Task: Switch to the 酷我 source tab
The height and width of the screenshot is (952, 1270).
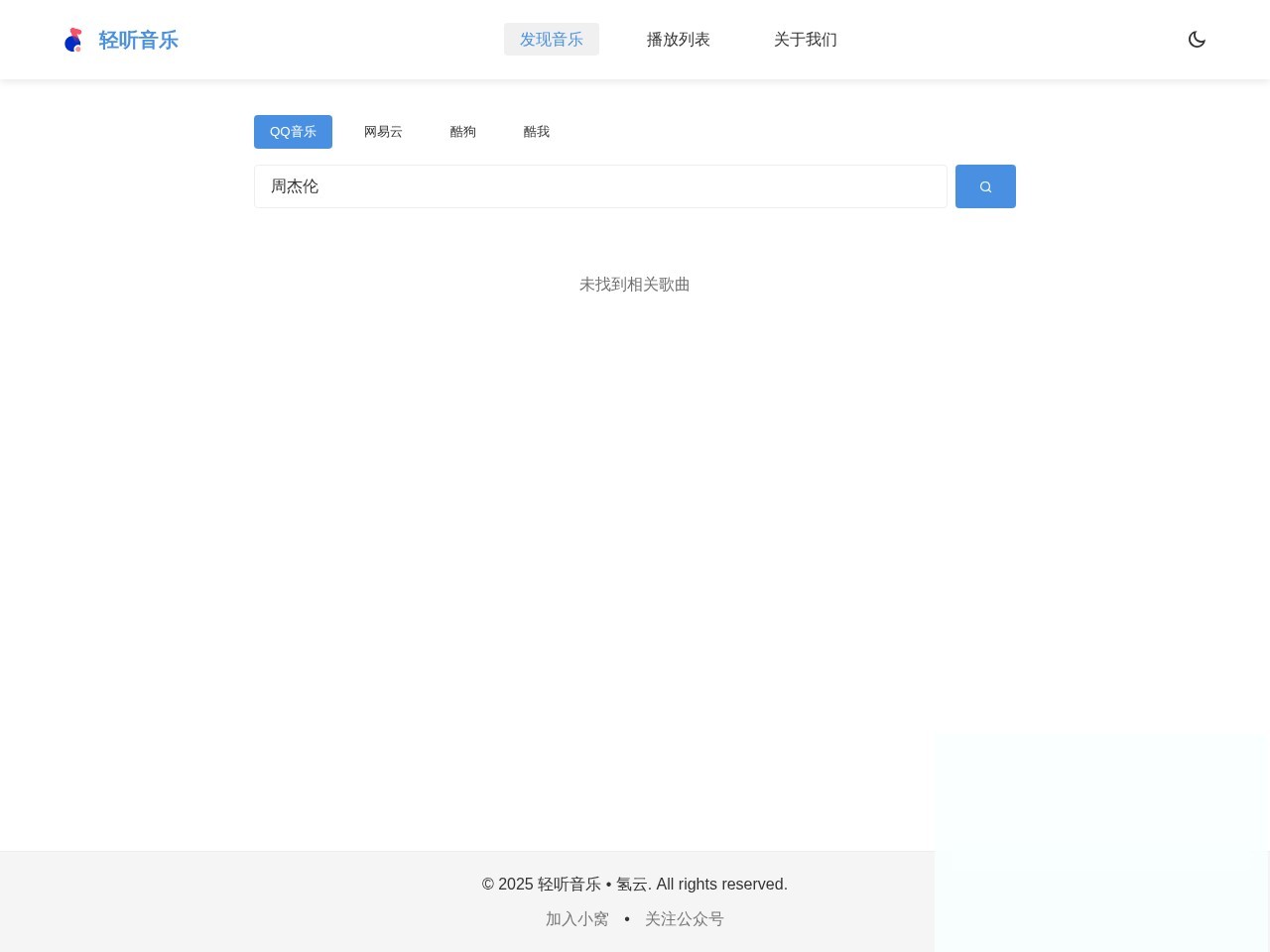Action: [x=537, y=132]
